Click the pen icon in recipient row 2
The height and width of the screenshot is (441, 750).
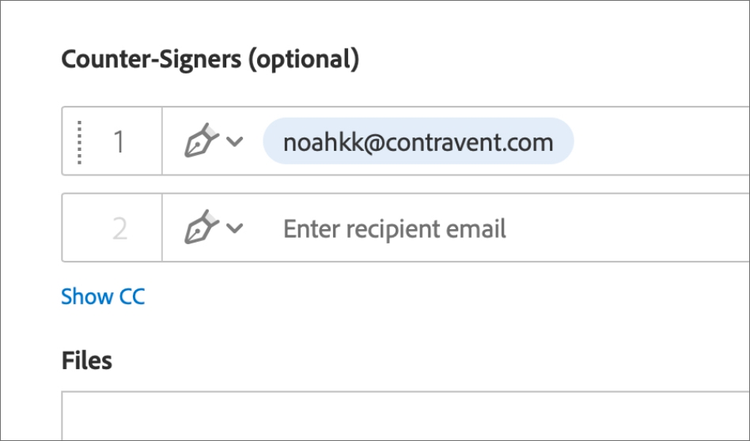[x=203, y=229]
